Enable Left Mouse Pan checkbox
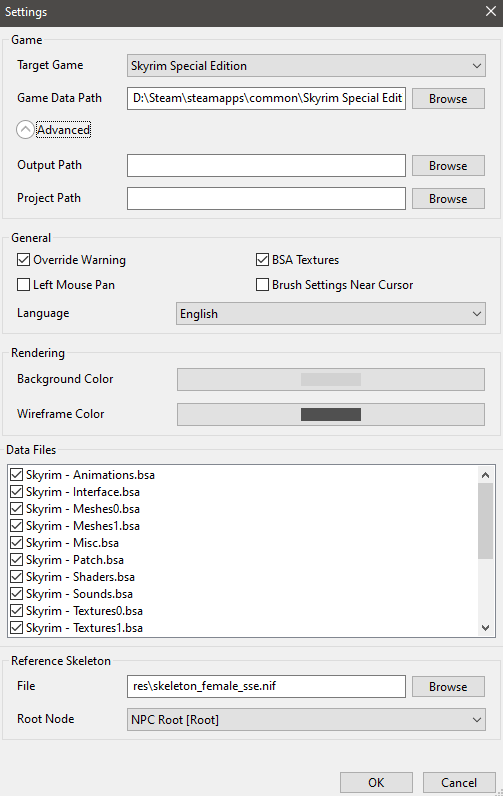503x796 pixels. tap(23, 285)
